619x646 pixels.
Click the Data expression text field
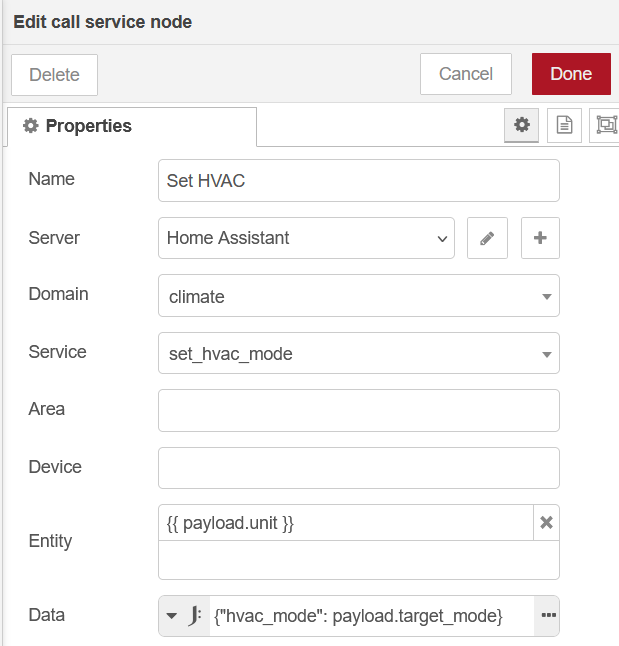pos(370,616)
